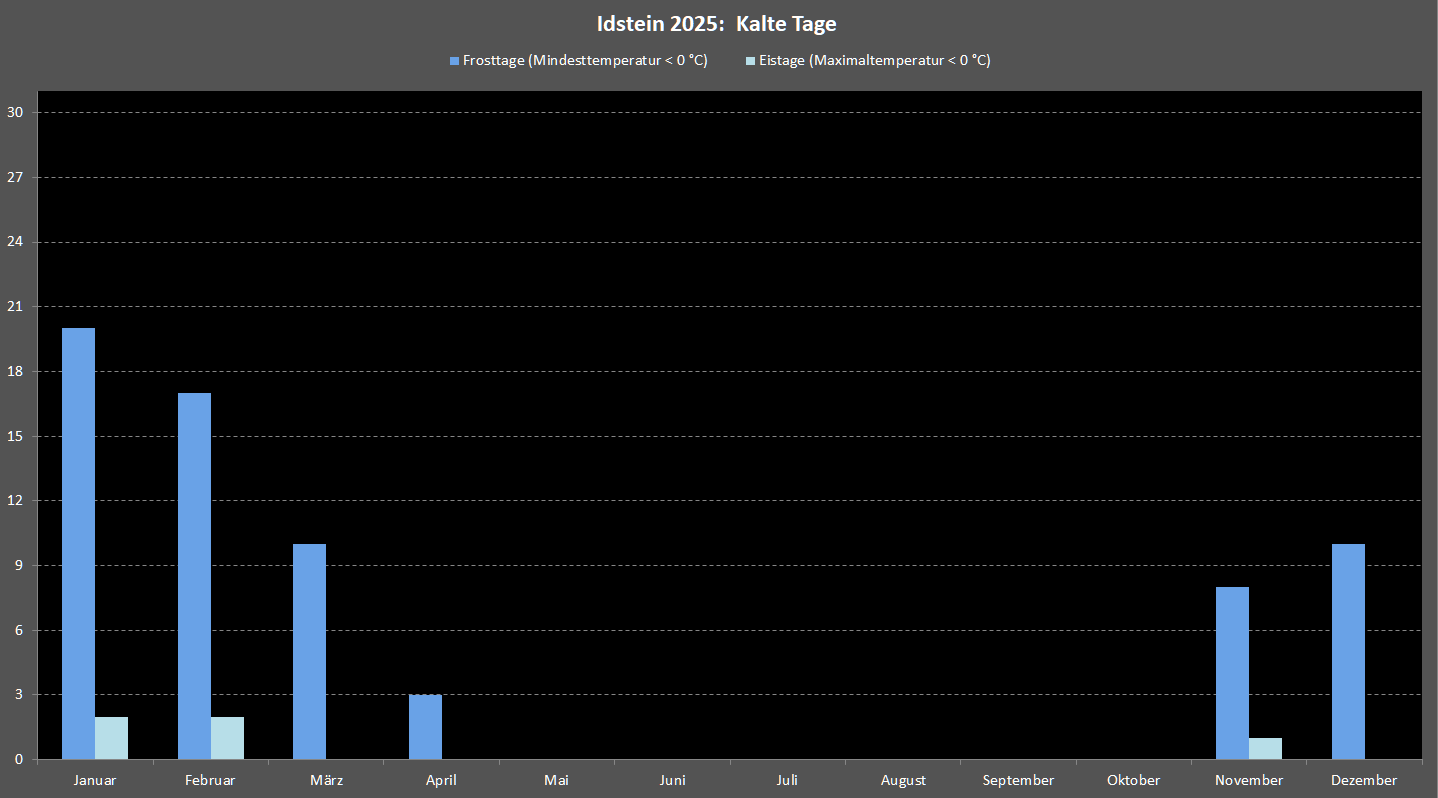This screenshot has width=1438, height=798.
Task: Click the Februar Eistage bar
Action: click(227, 738)
